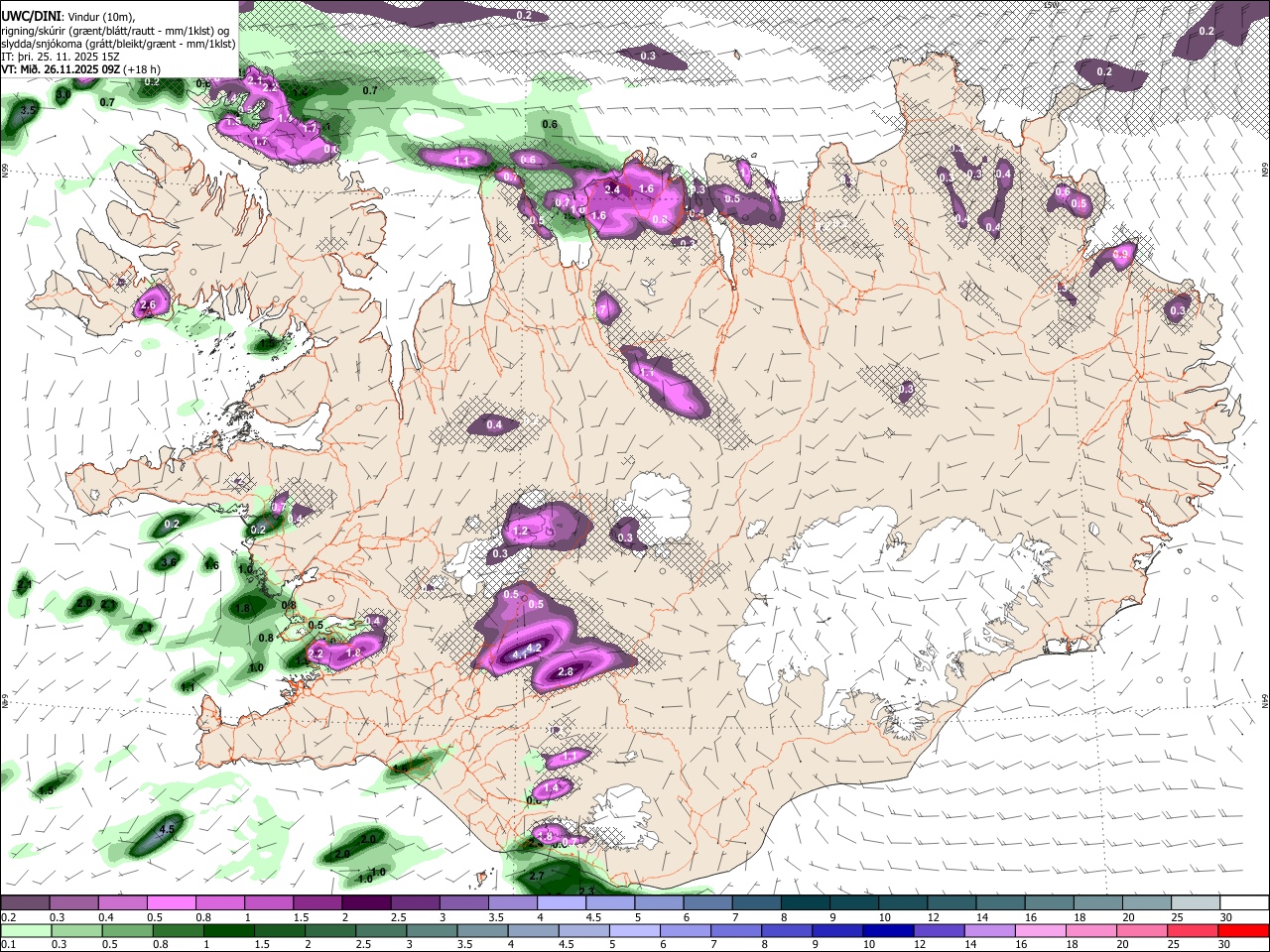Click the '0.2' label in the snow legend

pos(8,917)
